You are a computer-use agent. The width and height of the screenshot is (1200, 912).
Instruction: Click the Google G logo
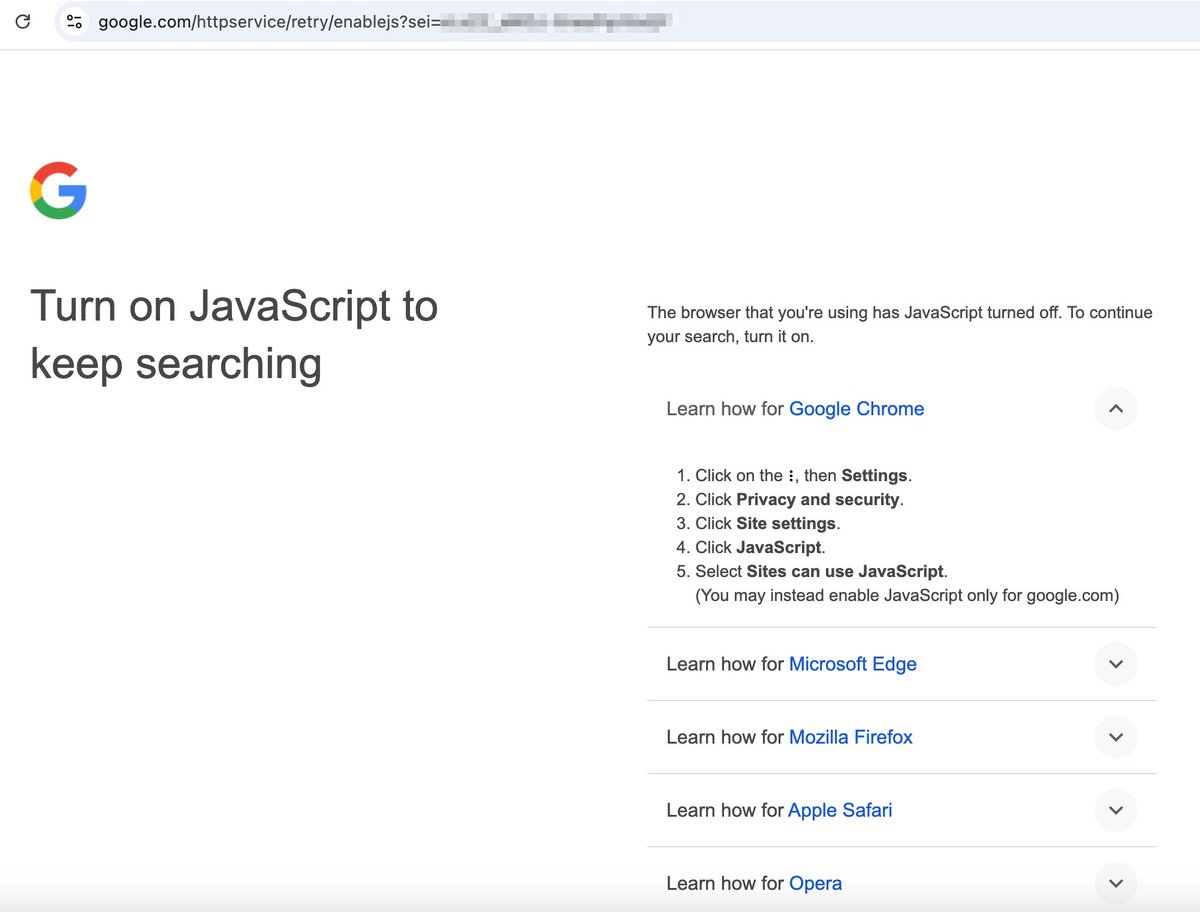point(59,190)
